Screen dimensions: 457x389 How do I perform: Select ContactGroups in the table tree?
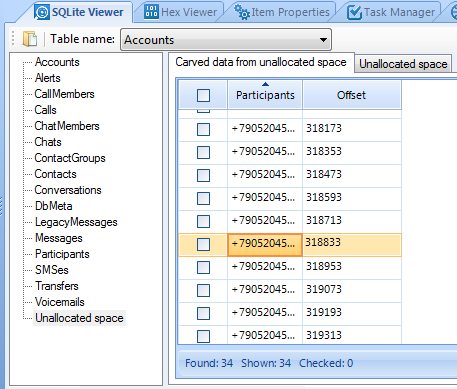70,158
